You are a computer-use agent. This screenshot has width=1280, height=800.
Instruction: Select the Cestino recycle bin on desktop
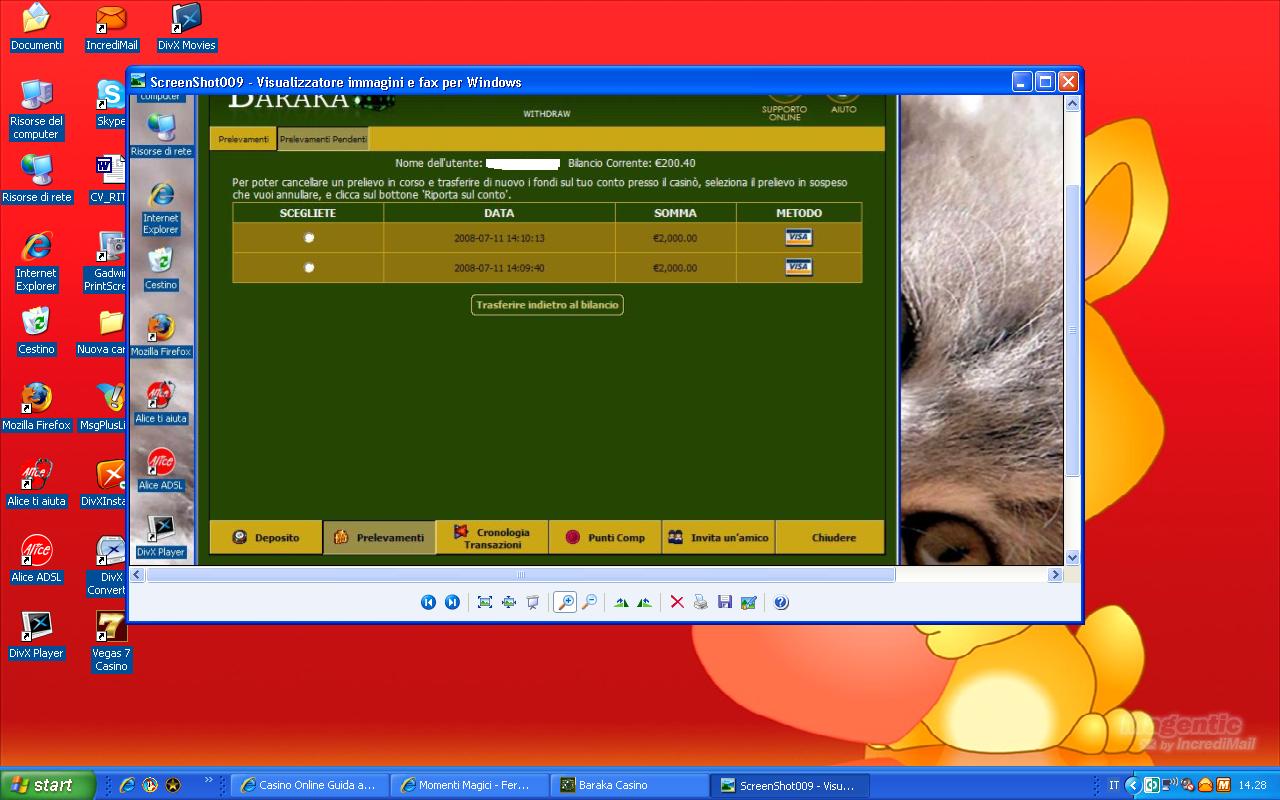tap(36, 331)
